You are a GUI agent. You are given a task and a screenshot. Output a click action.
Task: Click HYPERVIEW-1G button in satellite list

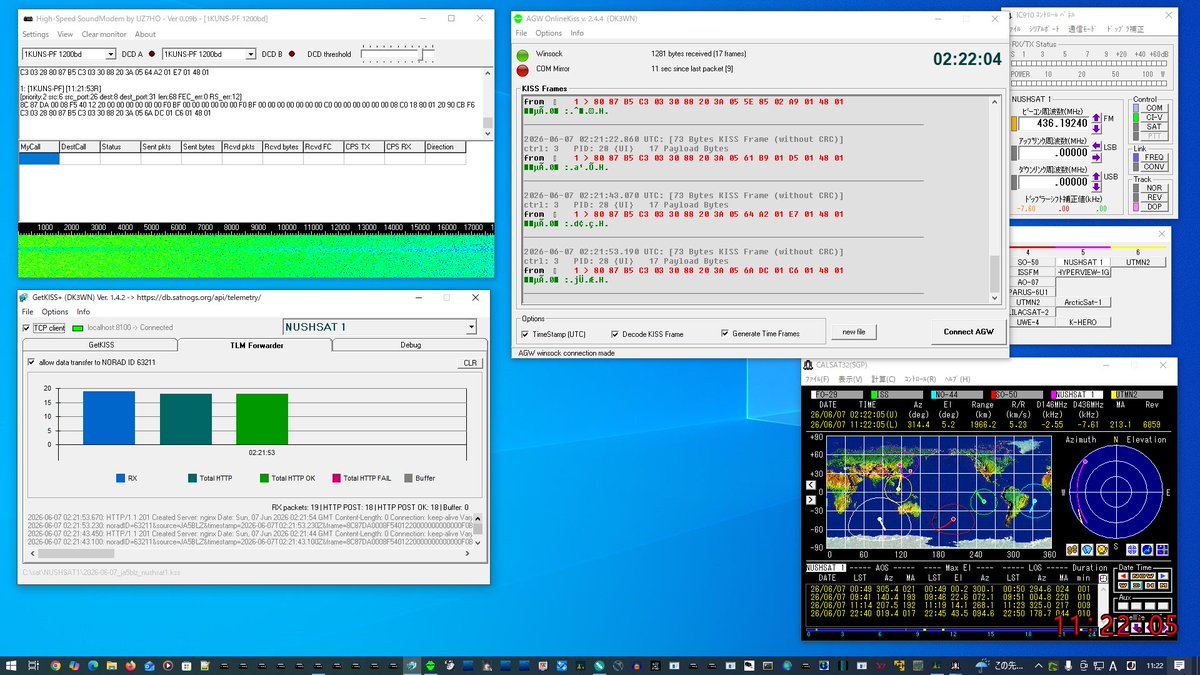point(1084,272)
